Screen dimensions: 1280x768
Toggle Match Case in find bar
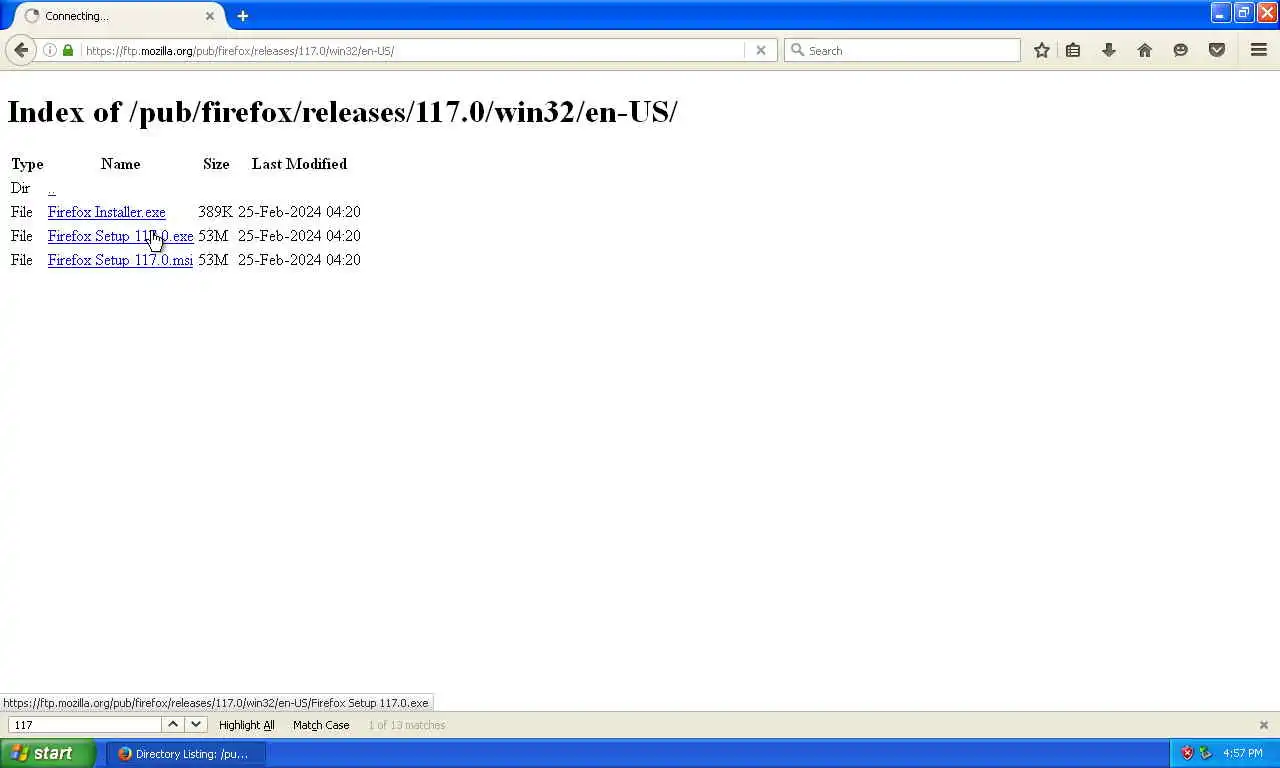pyautogui.click(x=321, y=725)
